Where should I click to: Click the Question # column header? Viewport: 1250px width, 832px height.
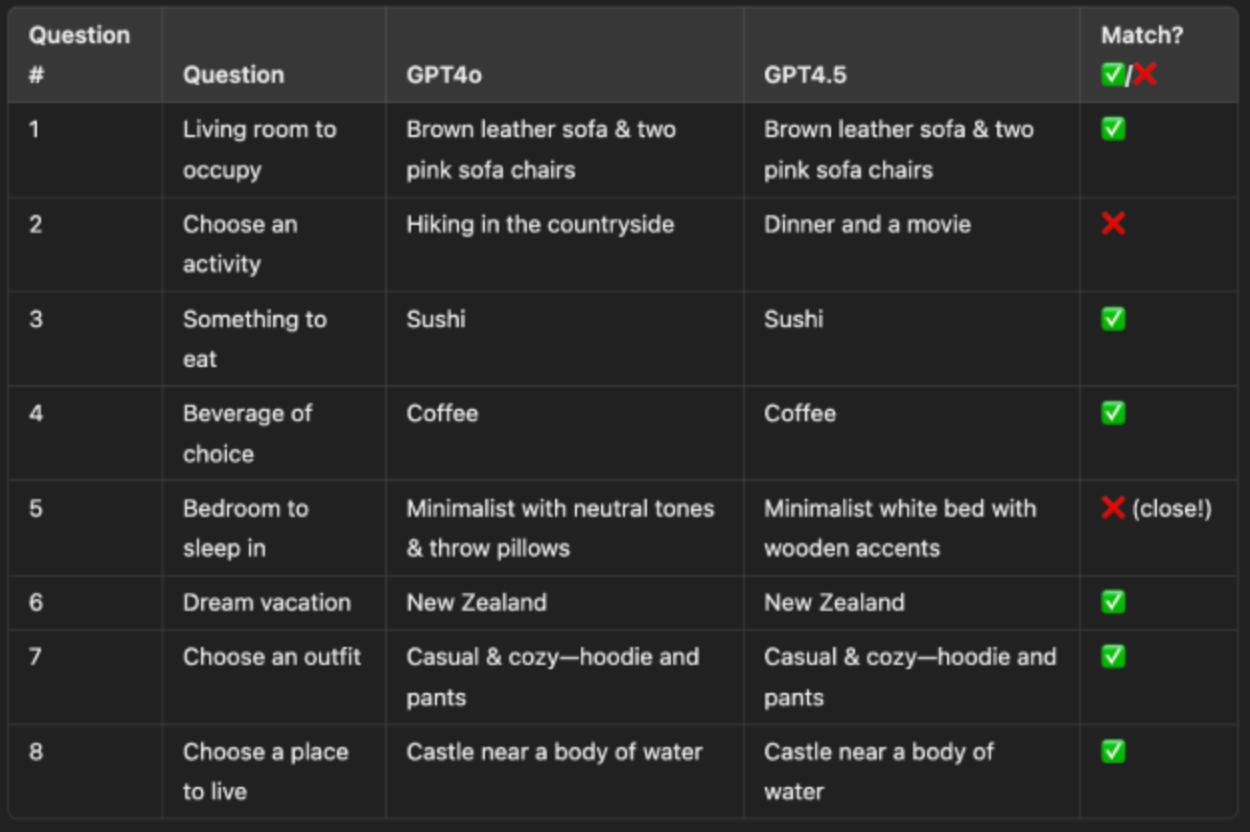(x=79, y=55)
